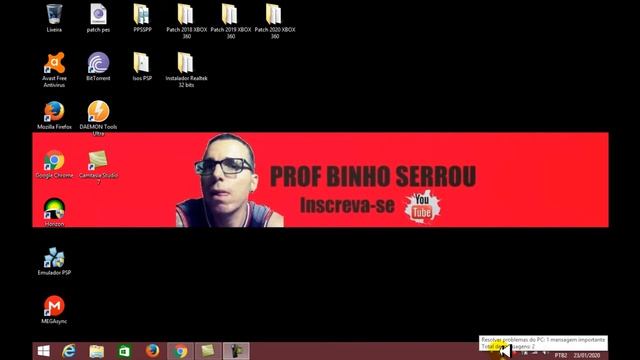The height and width of the screenshot is (360, 640).
Task: Open Firefox from the taskbar
Action: click(x=153, y=351)
